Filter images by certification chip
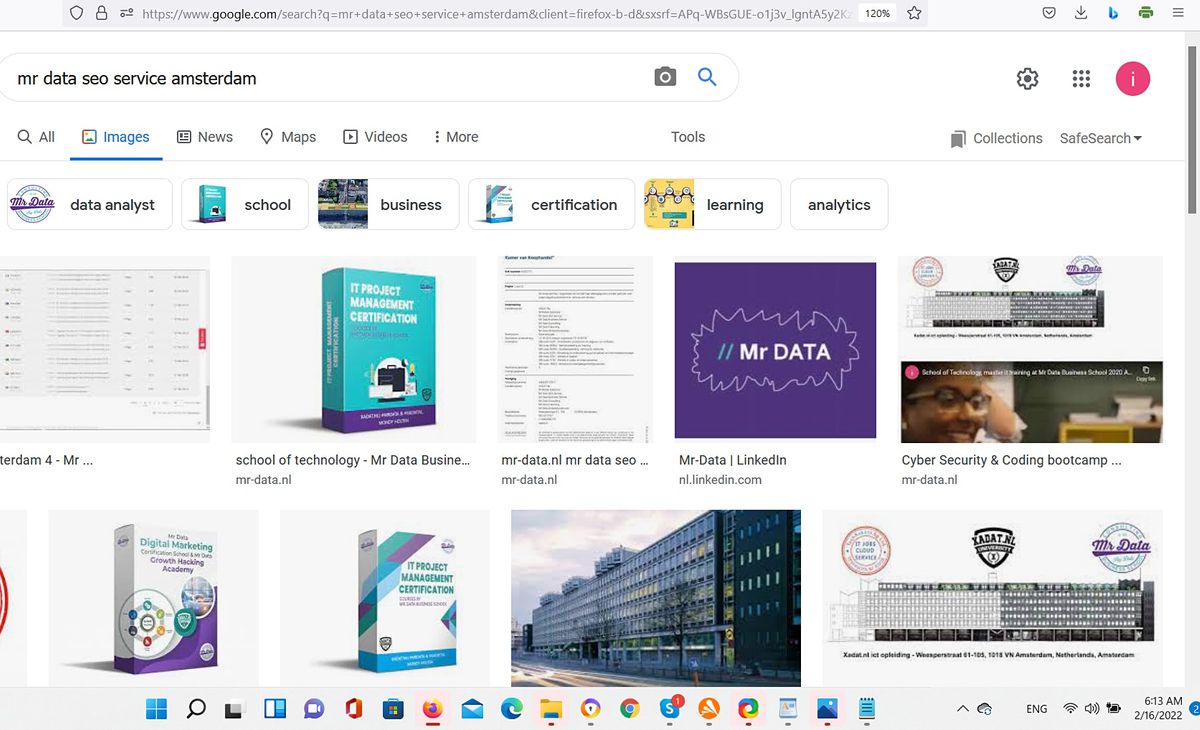This screenshot has height=730, width=1200. pos(551,204)
